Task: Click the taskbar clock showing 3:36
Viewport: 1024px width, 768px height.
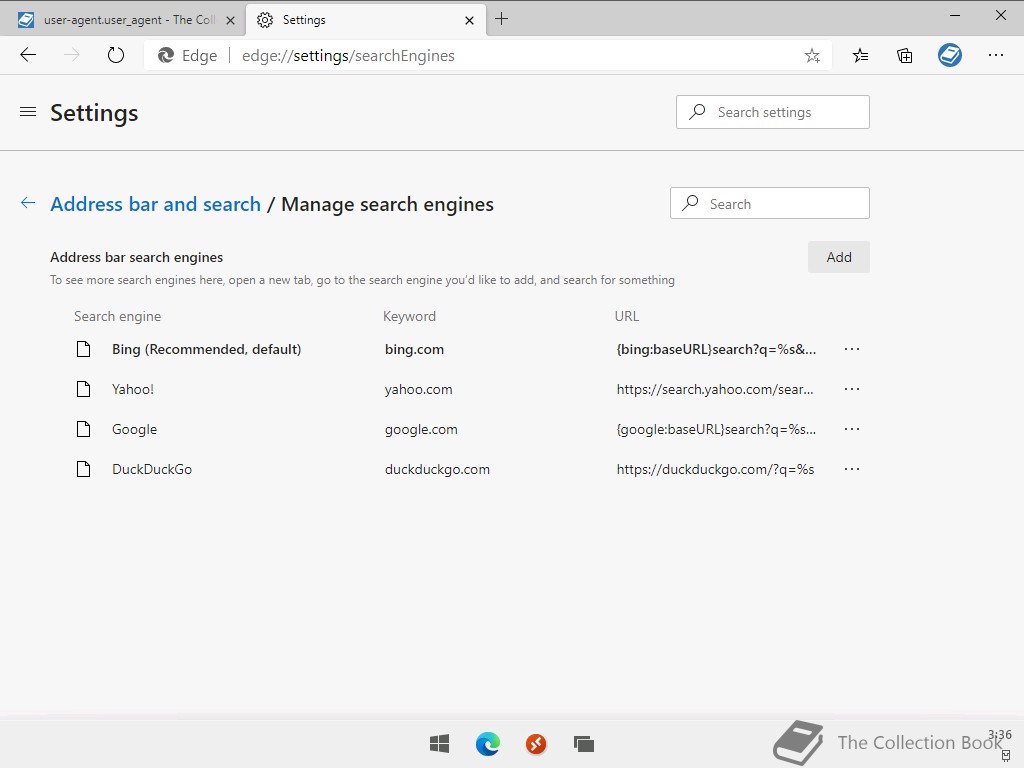Action: tap(1000, 735)
